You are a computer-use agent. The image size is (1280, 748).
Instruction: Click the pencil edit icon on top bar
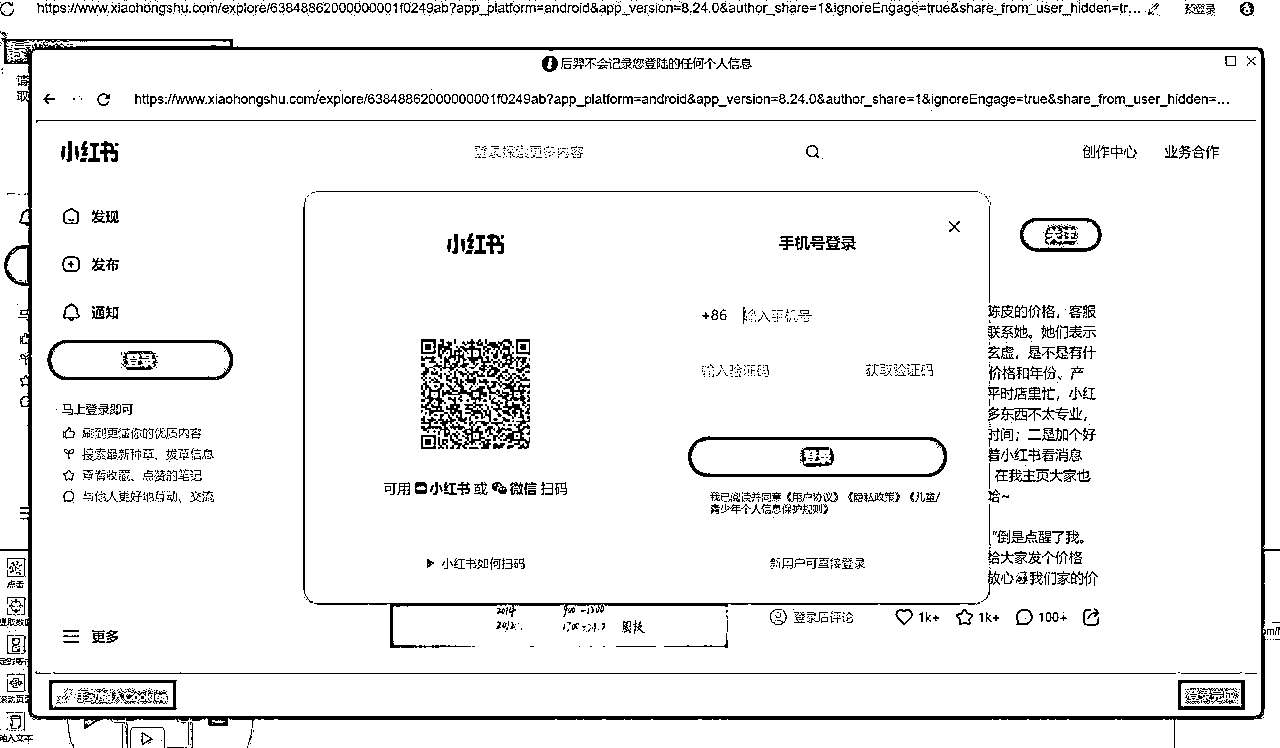1156,8
